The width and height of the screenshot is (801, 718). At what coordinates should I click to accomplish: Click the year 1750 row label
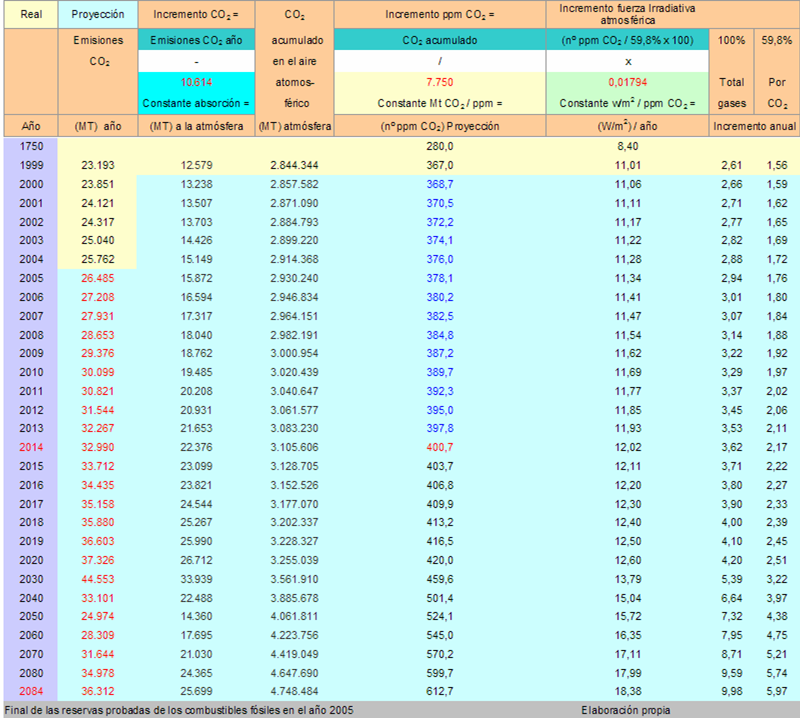(30, 146)
